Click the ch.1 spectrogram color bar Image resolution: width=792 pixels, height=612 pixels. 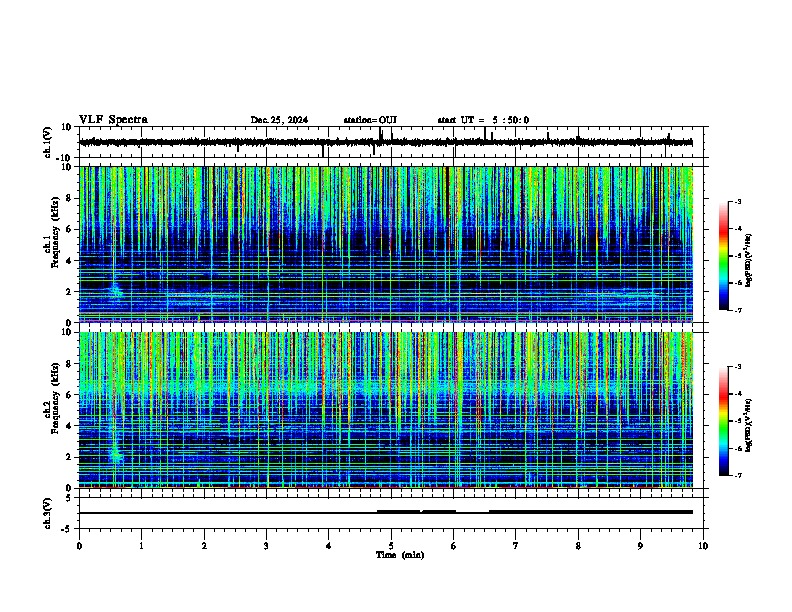pyautogui.click(x=724, y=256)
